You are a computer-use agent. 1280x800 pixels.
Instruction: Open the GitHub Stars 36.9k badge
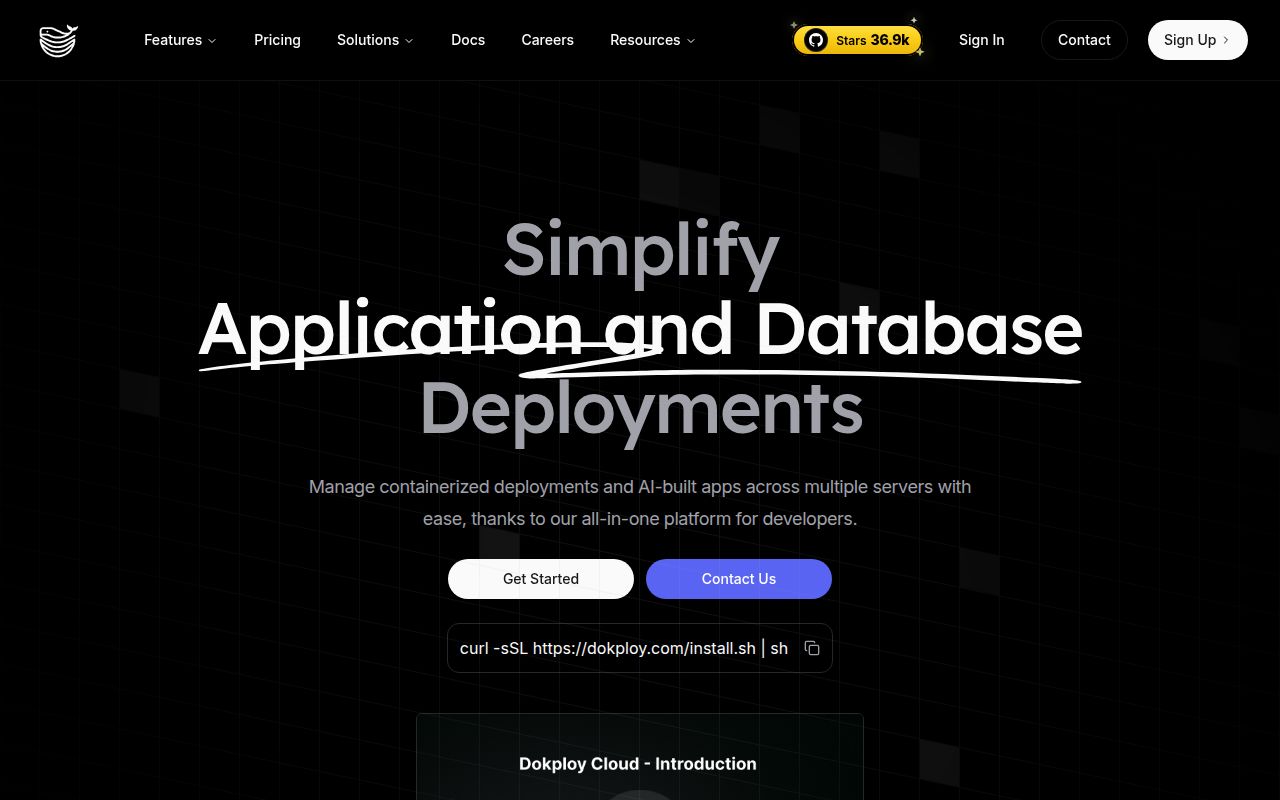[857, 40]
